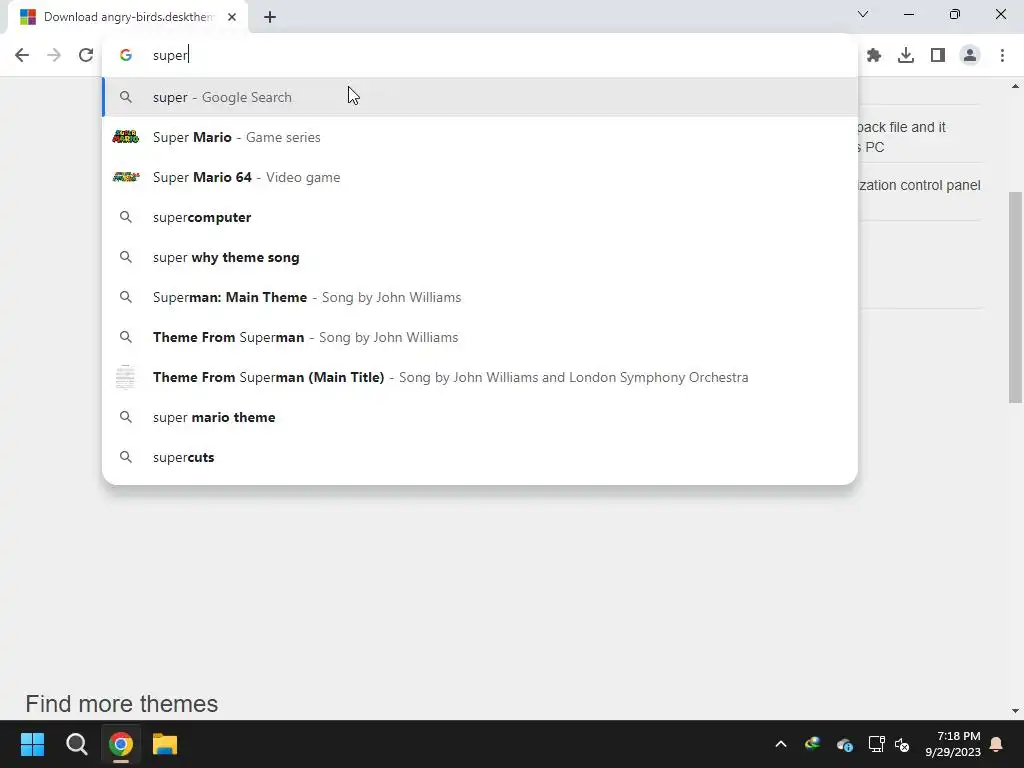Choose 'Theme From Superman' by John Williams

point(479,337)
